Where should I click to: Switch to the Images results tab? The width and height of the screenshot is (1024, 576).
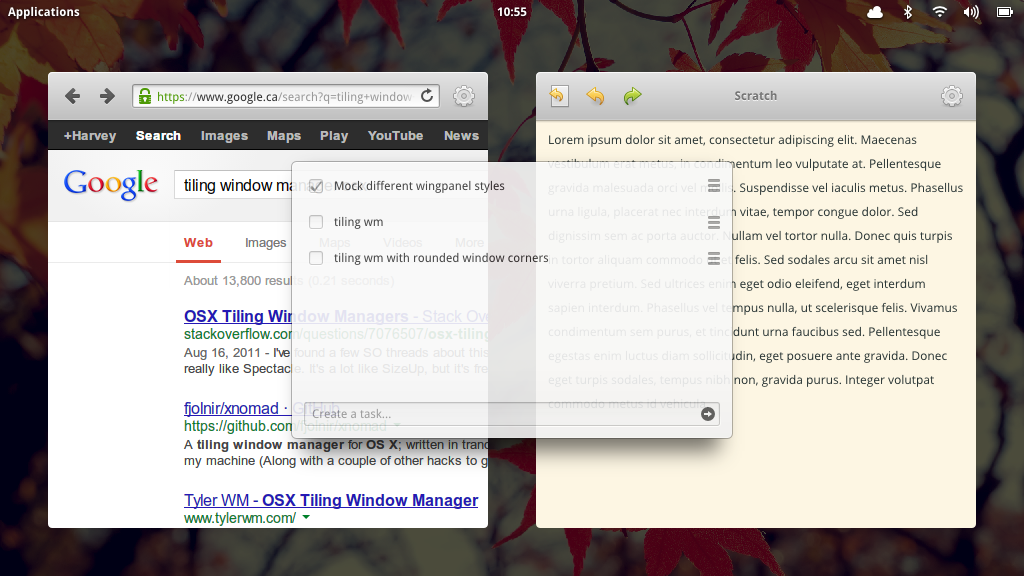tap(265, 243)
